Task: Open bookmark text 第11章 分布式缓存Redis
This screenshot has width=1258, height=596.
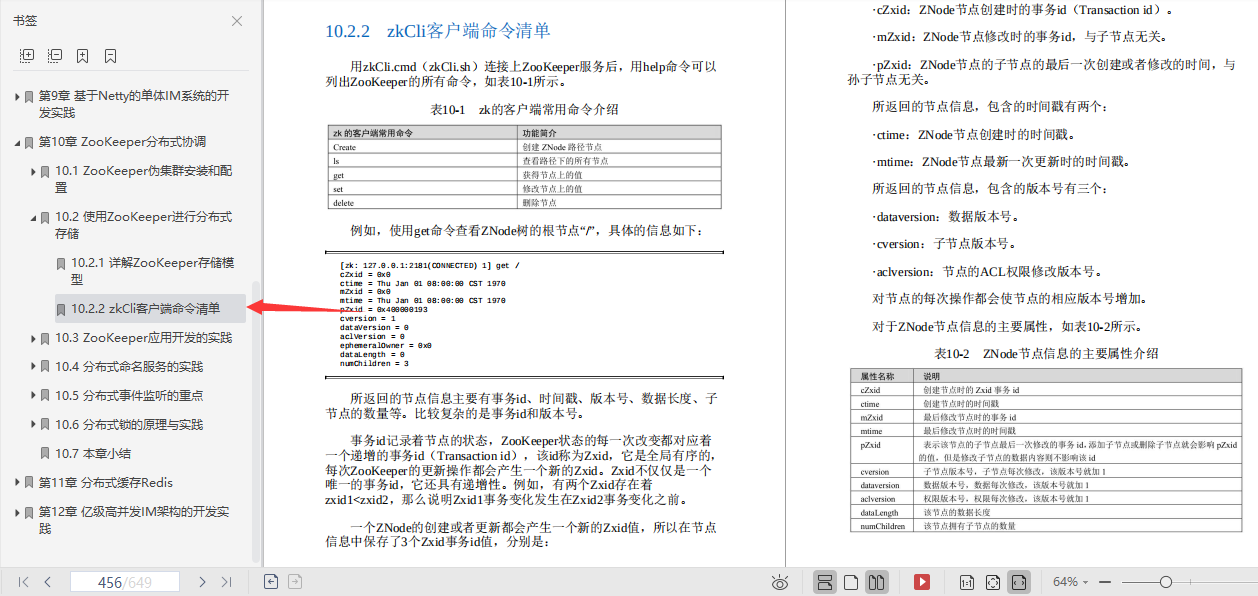Action: (106, 482)
